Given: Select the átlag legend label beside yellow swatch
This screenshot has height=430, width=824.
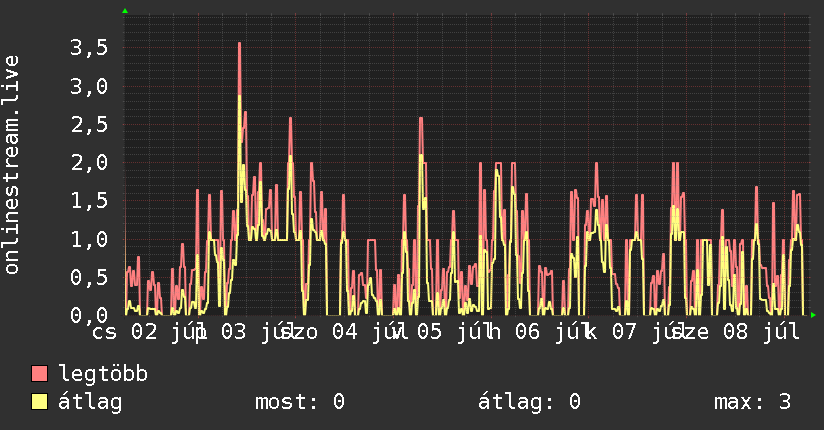Looking at the screenshot, I should pyautogui.click(x=90, y=402).
